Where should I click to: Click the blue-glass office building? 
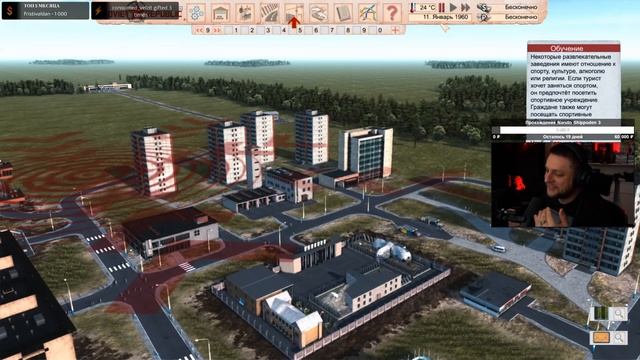click(x=366, y=154)
